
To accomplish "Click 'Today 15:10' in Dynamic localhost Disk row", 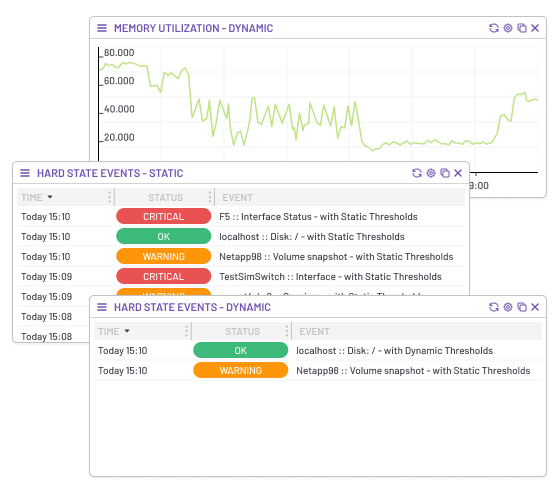I will click(122, 351).
